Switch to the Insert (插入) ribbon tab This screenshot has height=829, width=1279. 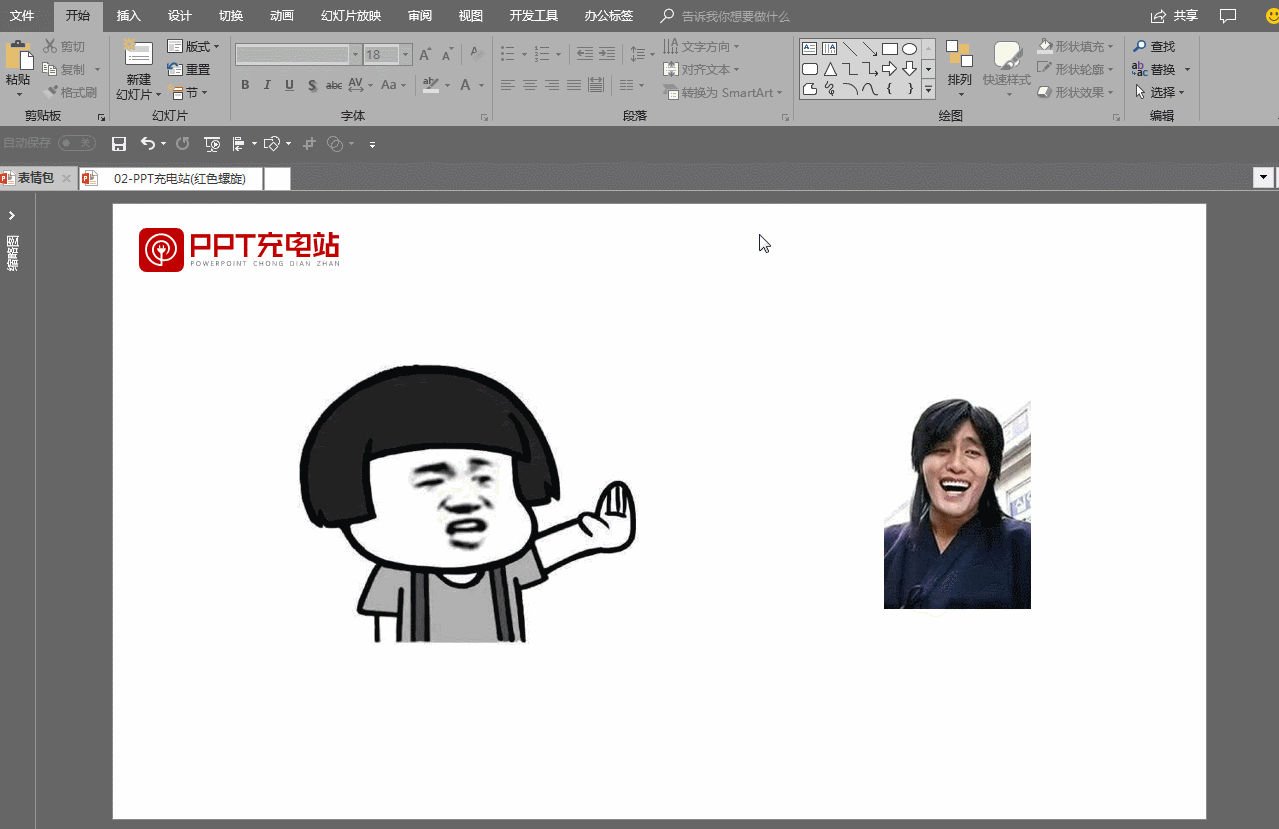(128, 16)
